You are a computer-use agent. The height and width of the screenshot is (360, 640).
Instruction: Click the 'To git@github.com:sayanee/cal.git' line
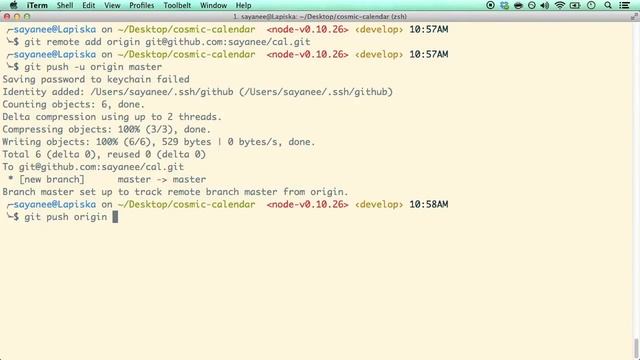click(x=93, y=167)
